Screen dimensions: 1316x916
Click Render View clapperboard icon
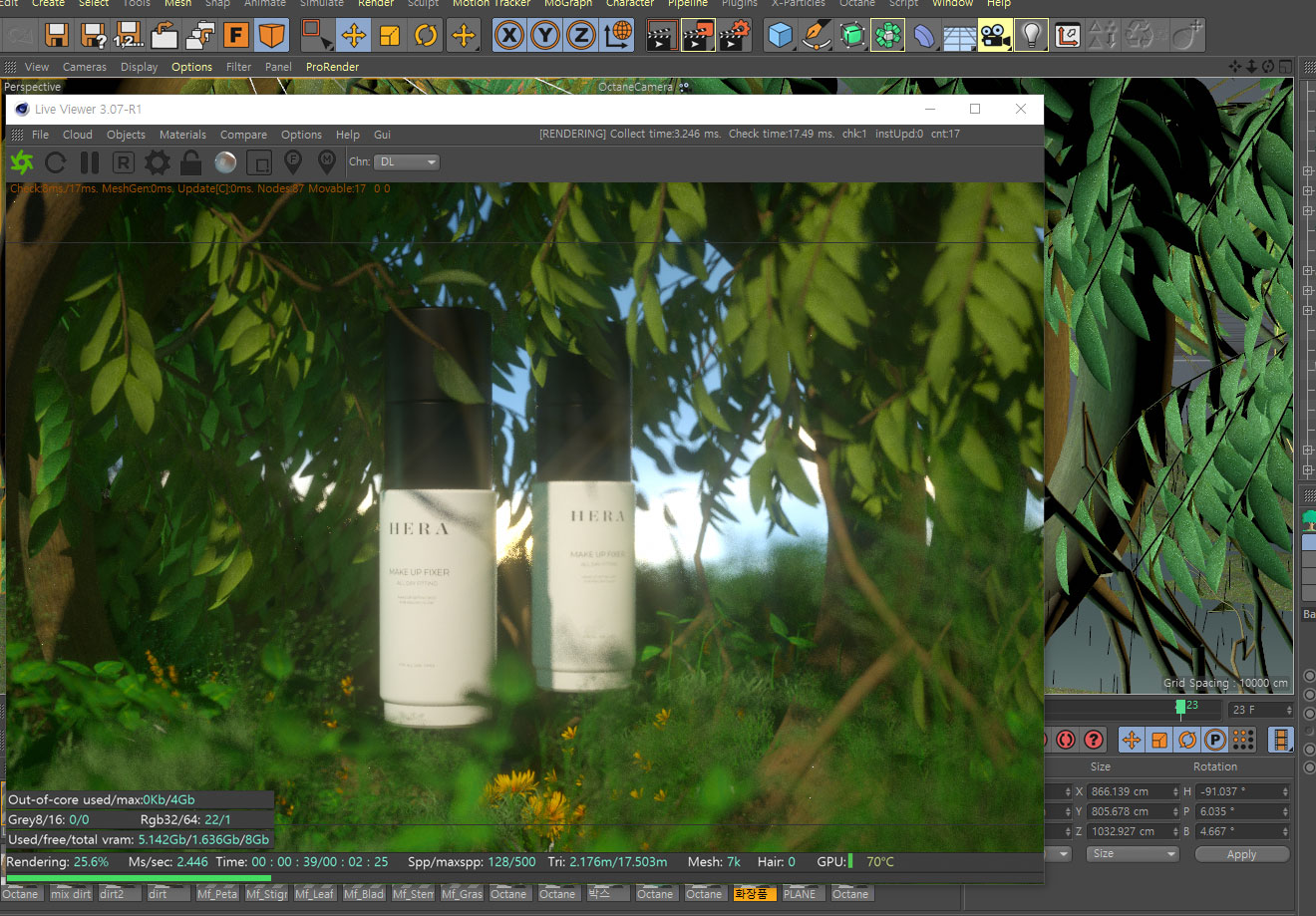(x=661, y=36)
